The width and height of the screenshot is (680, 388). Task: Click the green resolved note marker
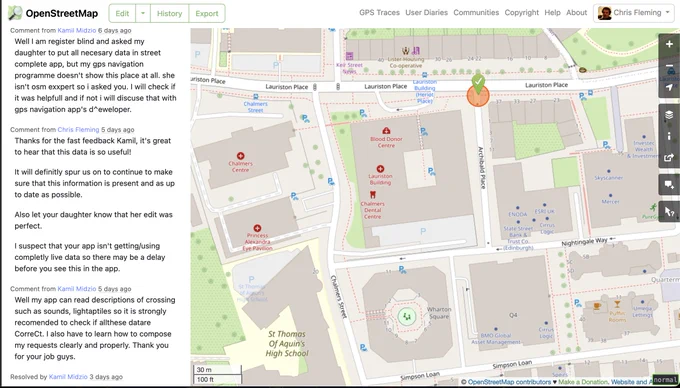(478, 84)
